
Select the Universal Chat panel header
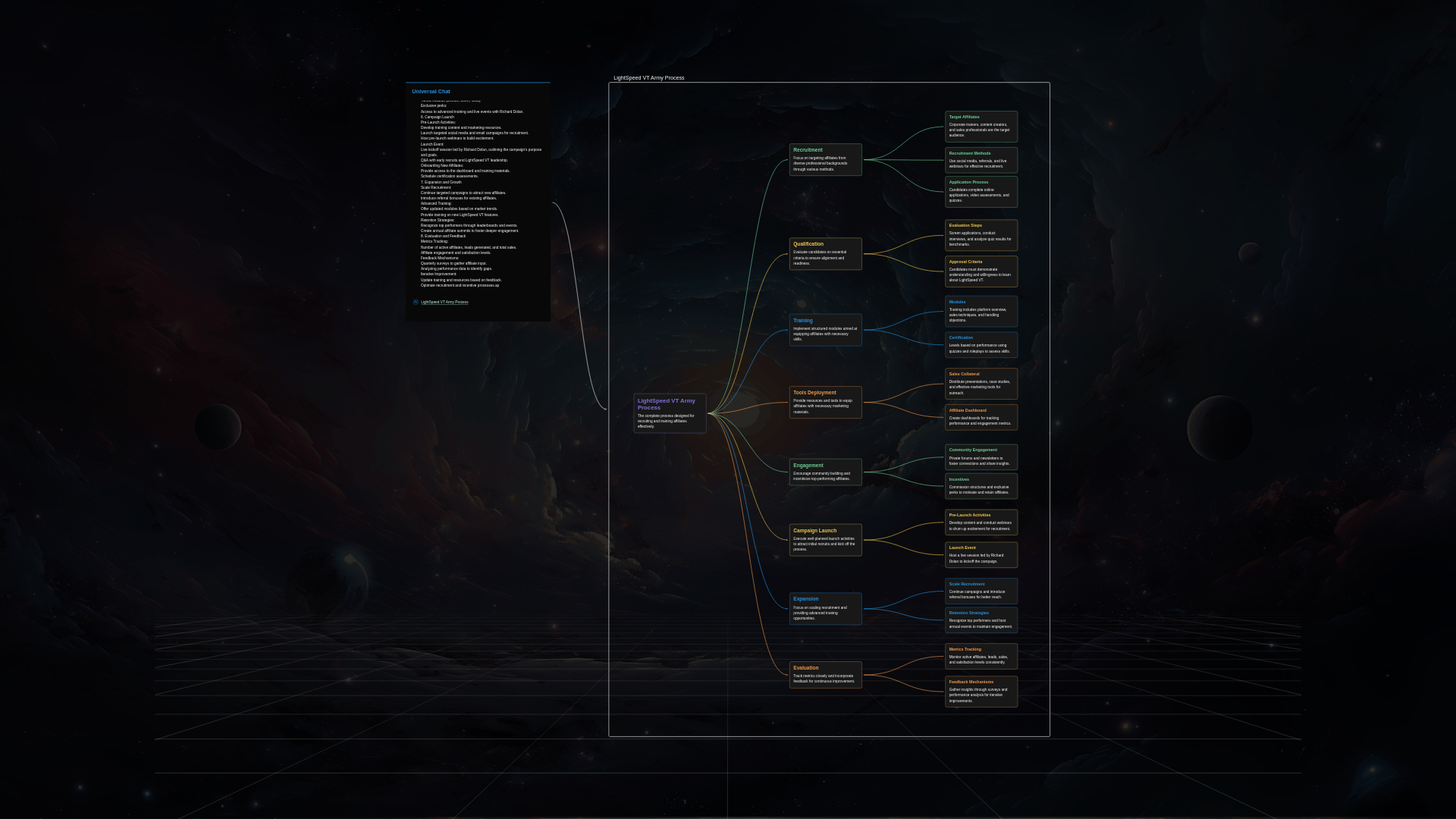pyautogui.click(x=431, y=91)
